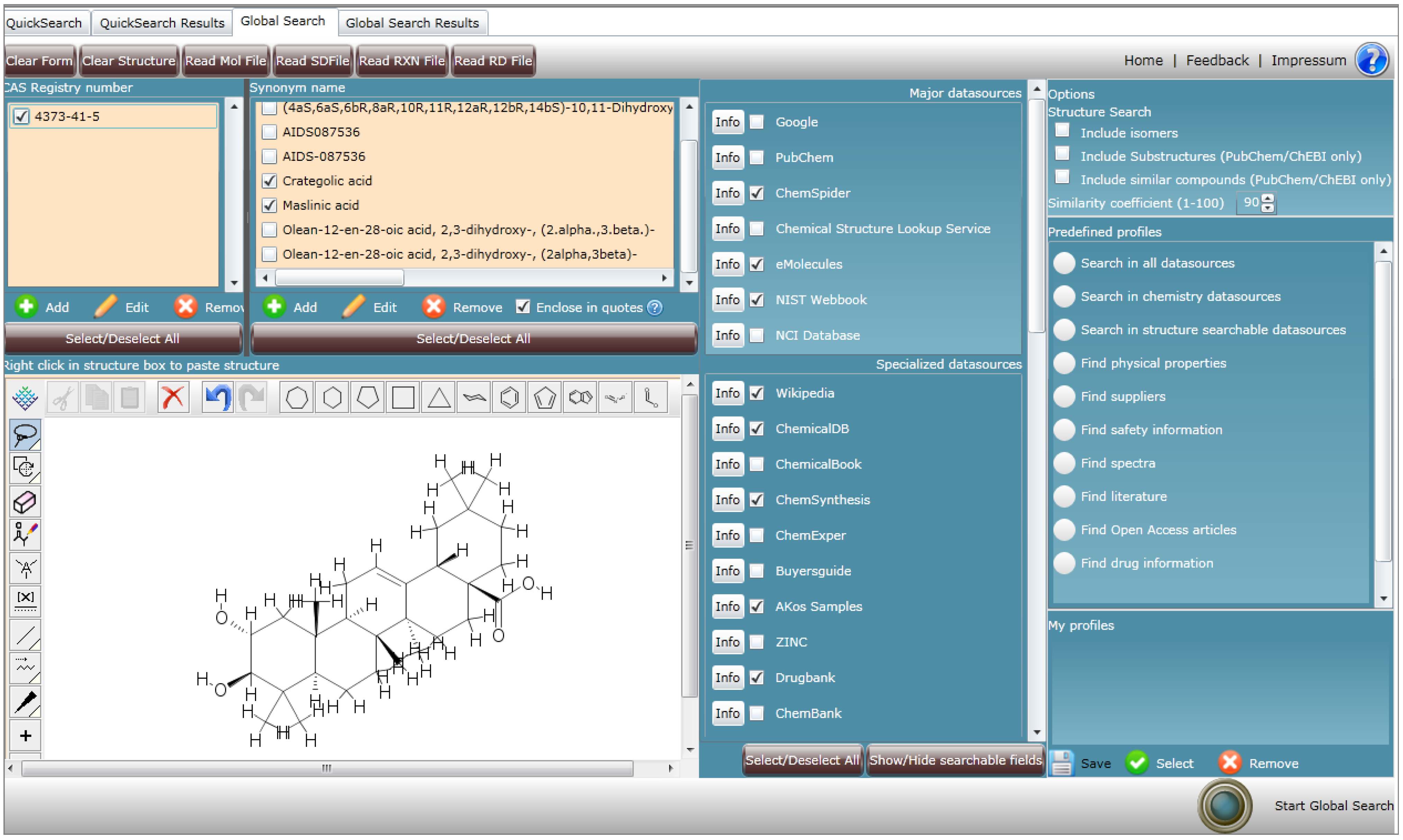The height and width of the screenshot is (840, 1403).
Task: Click the undo arrow in structure toolbar
Action: pos(218,398)
